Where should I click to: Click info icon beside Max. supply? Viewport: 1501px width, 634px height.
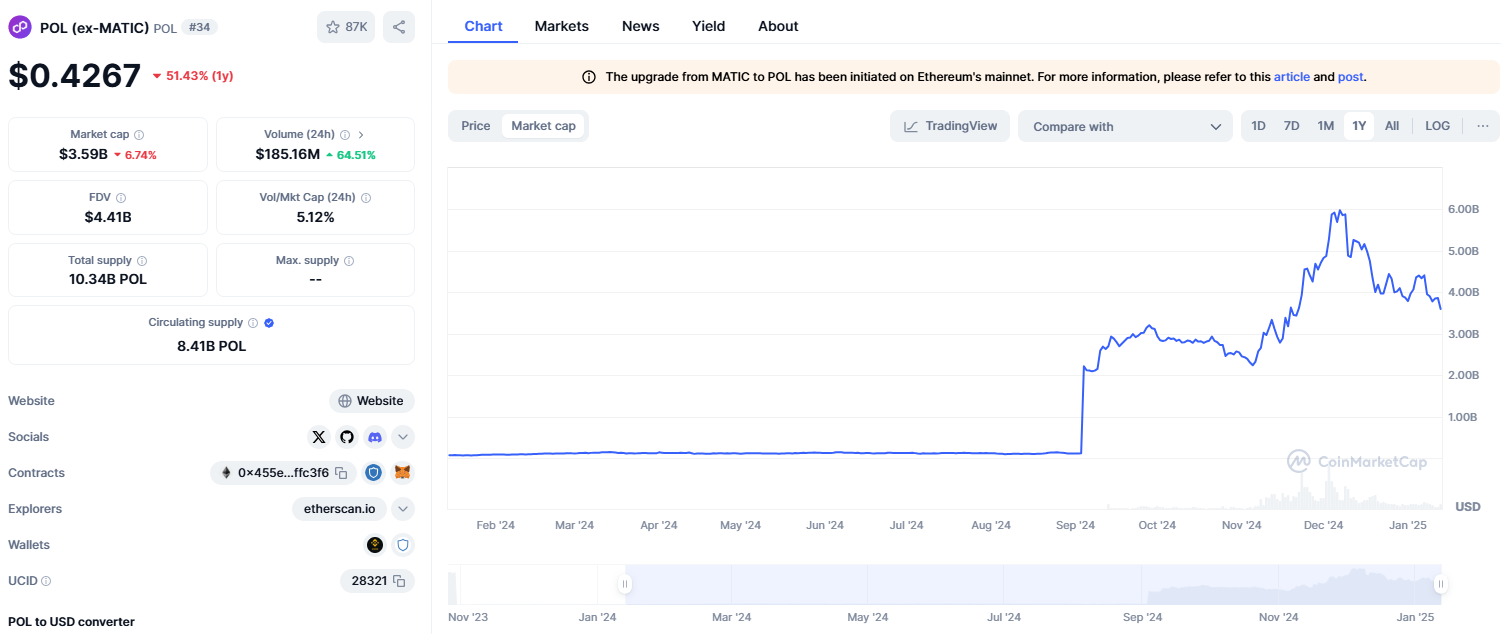(349, 261)
